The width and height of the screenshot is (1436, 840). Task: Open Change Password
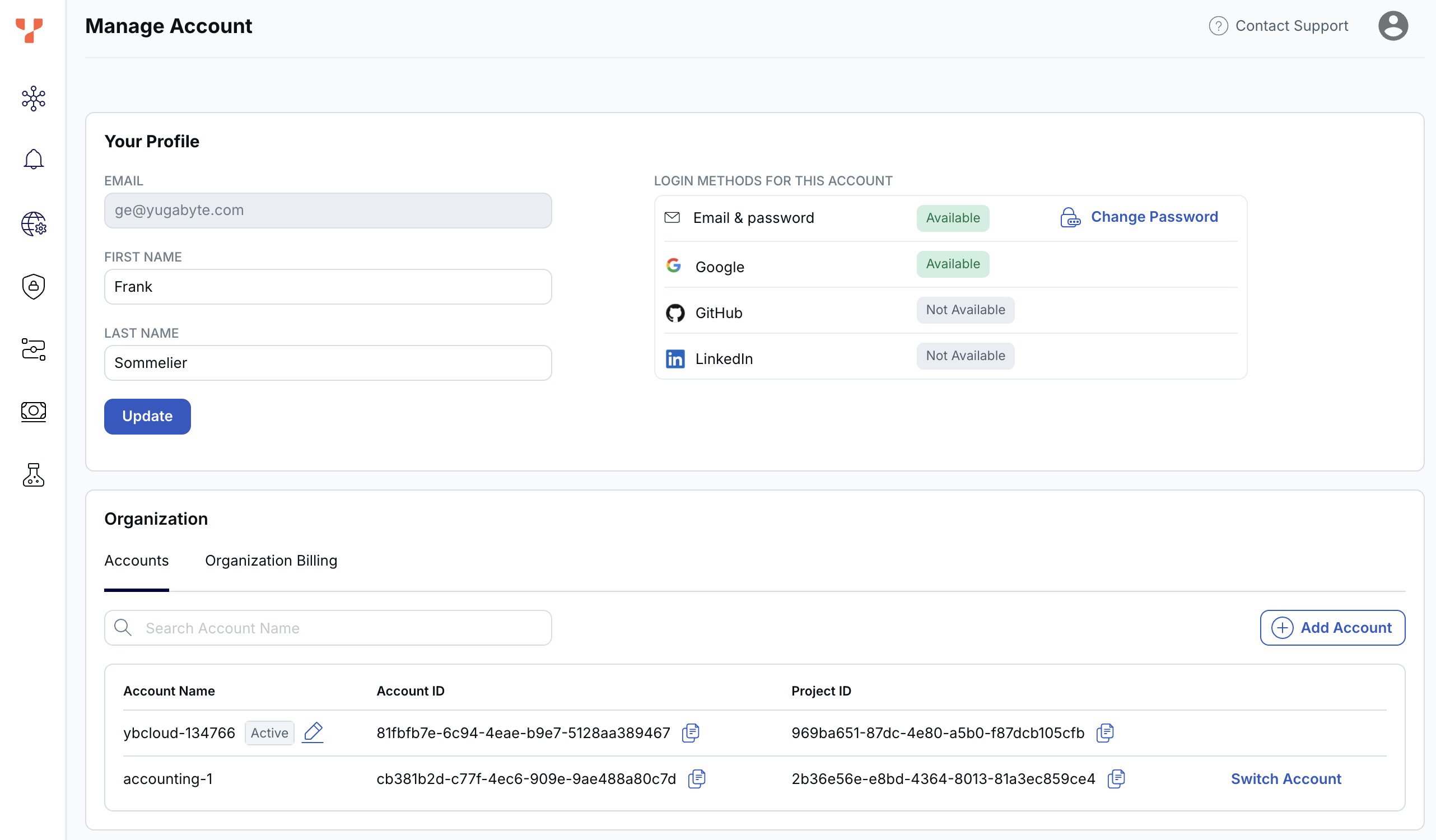tap(1154, 217)
